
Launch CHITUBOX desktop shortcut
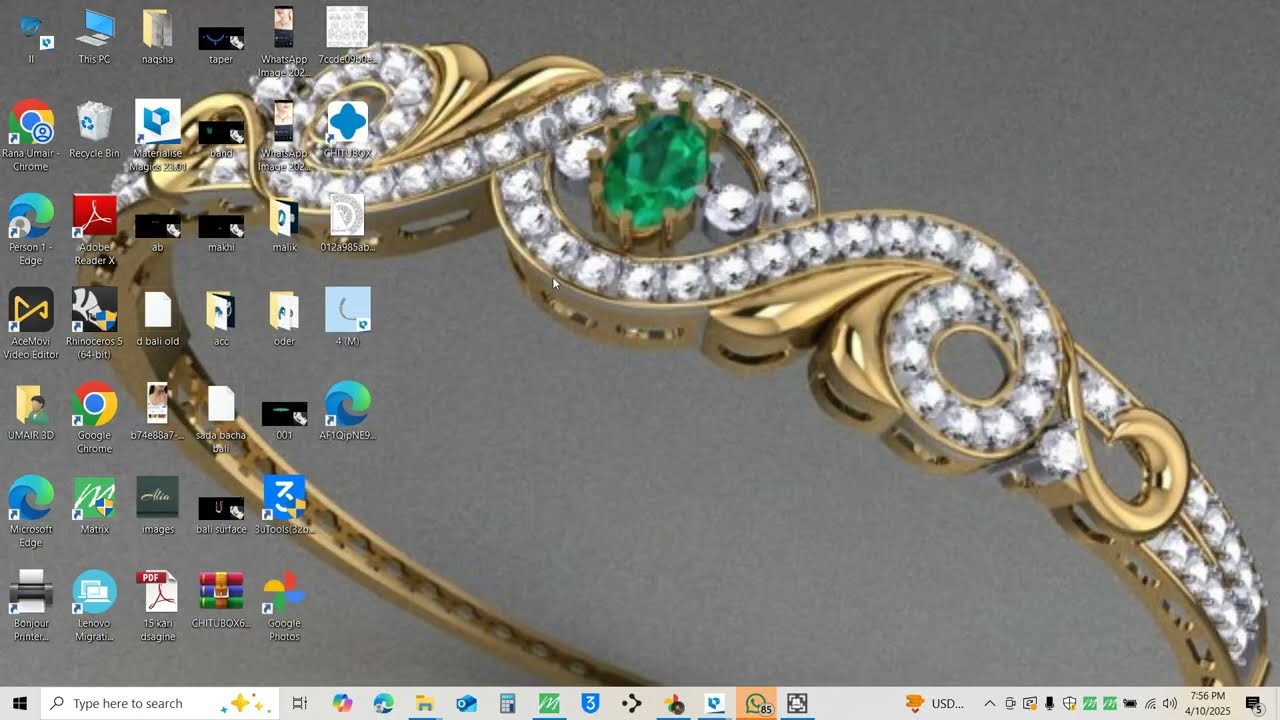(347, 131)
